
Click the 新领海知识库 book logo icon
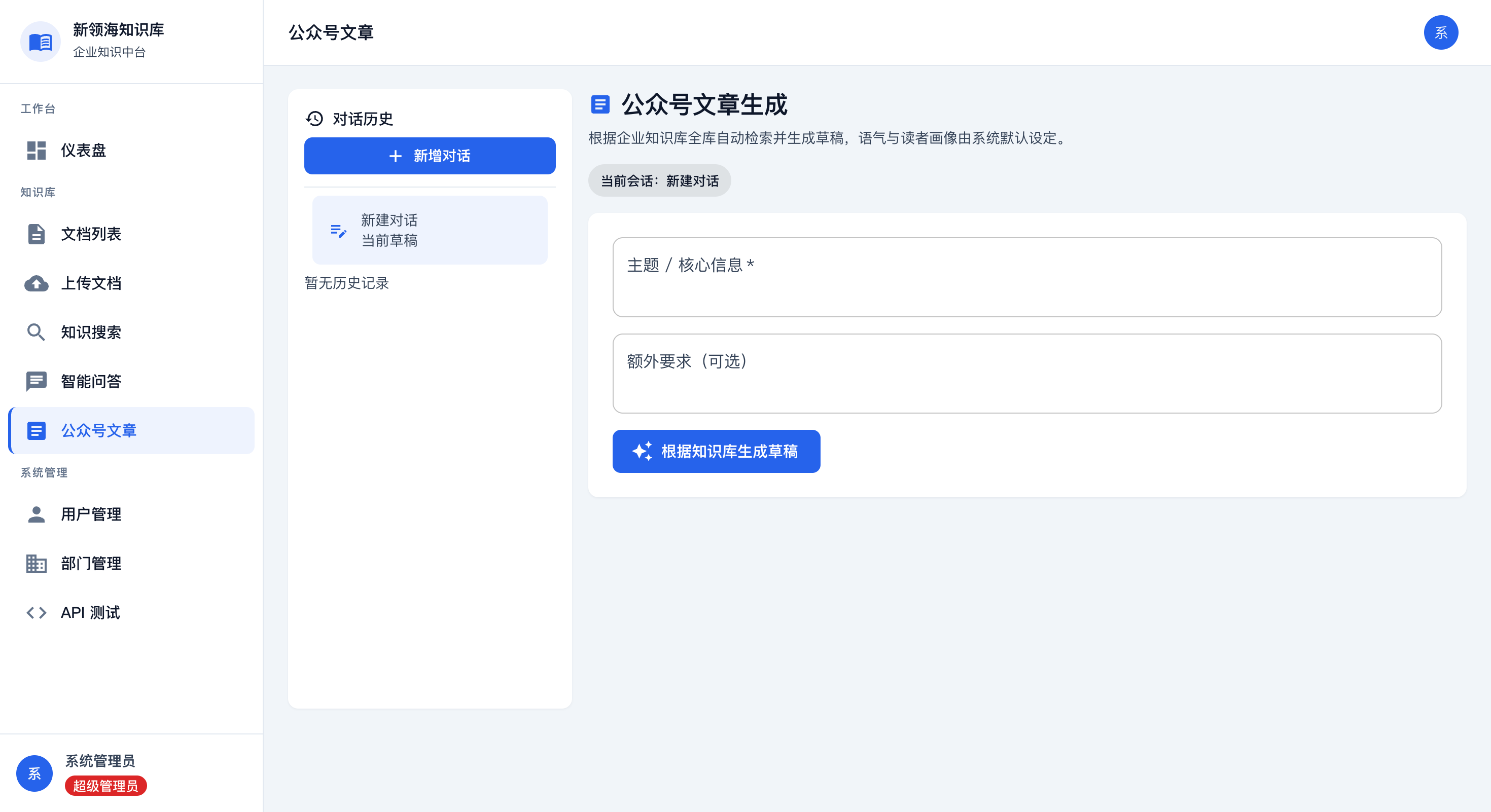pos(41,42)
